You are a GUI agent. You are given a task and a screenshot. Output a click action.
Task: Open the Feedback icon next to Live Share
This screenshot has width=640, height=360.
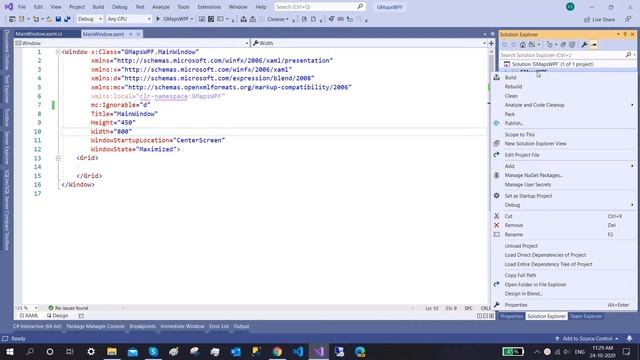tap(628, 19)
